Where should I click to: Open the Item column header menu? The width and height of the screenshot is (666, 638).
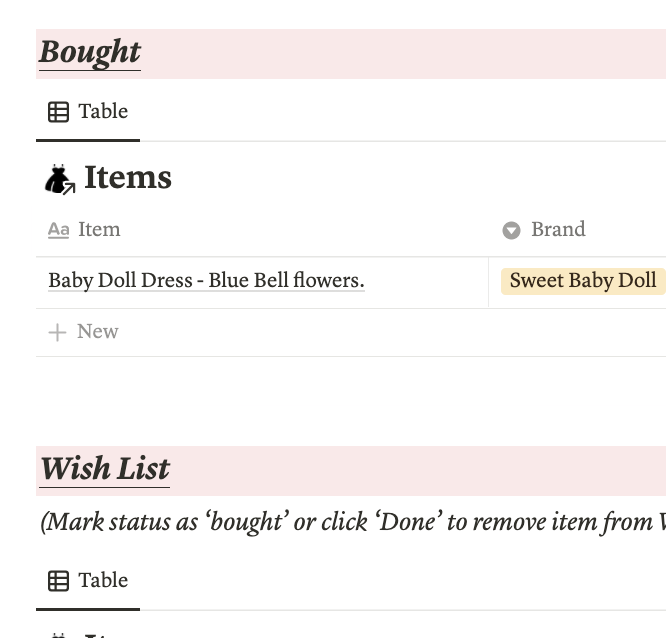click(x=99, y=230)
